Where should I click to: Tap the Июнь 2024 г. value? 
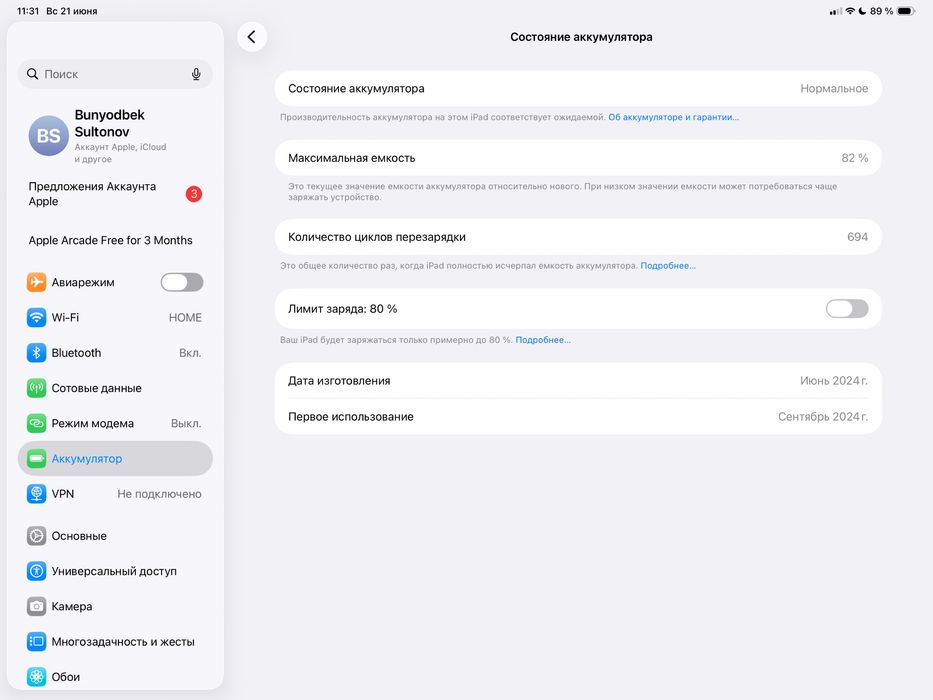[834, 381]
